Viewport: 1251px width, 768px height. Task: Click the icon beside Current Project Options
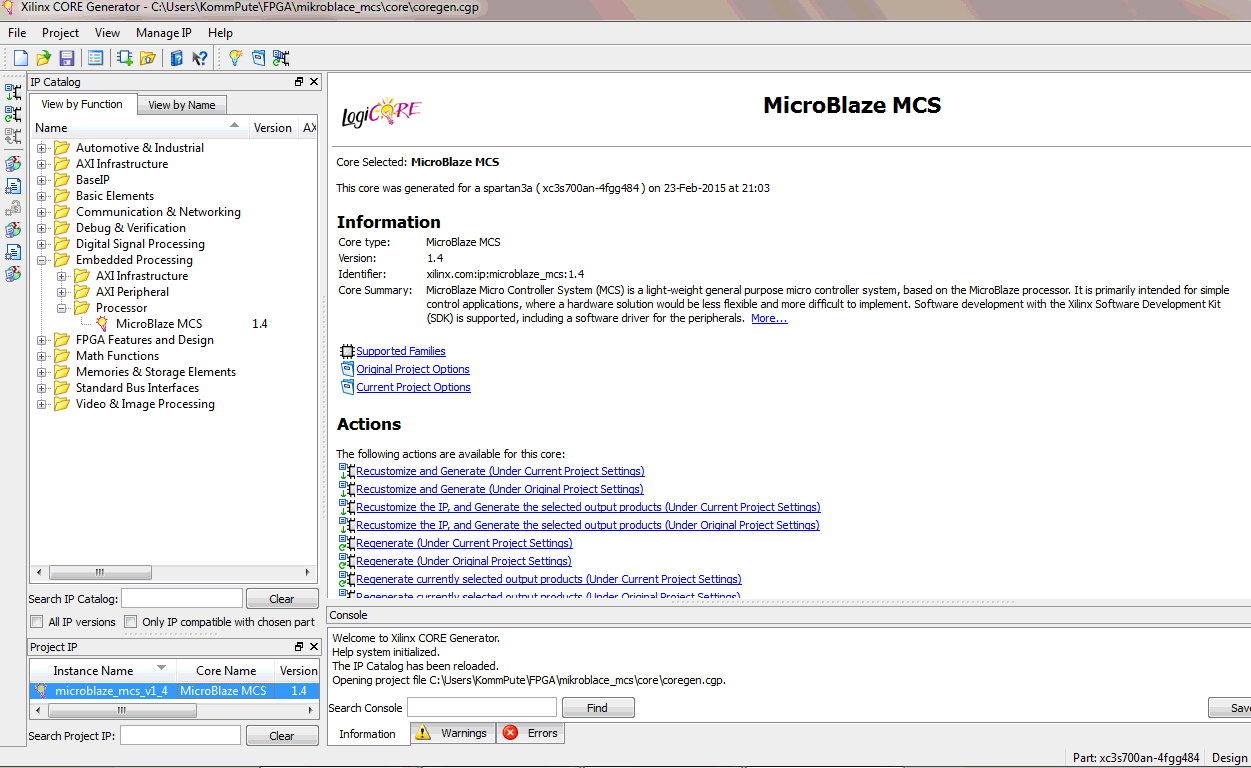pos(347,387)
